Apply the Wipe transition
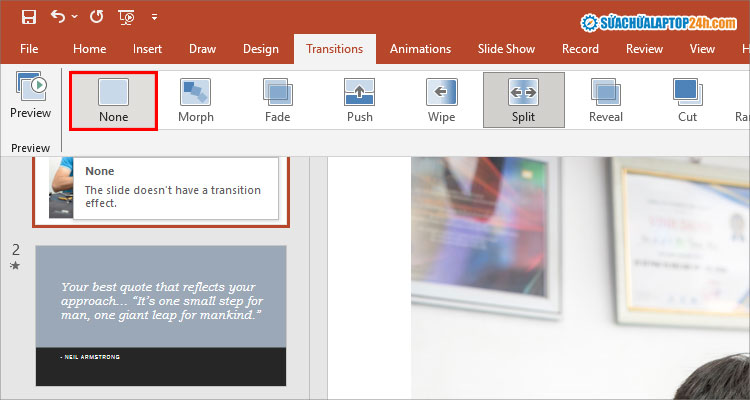 click(x=441, y=100)
